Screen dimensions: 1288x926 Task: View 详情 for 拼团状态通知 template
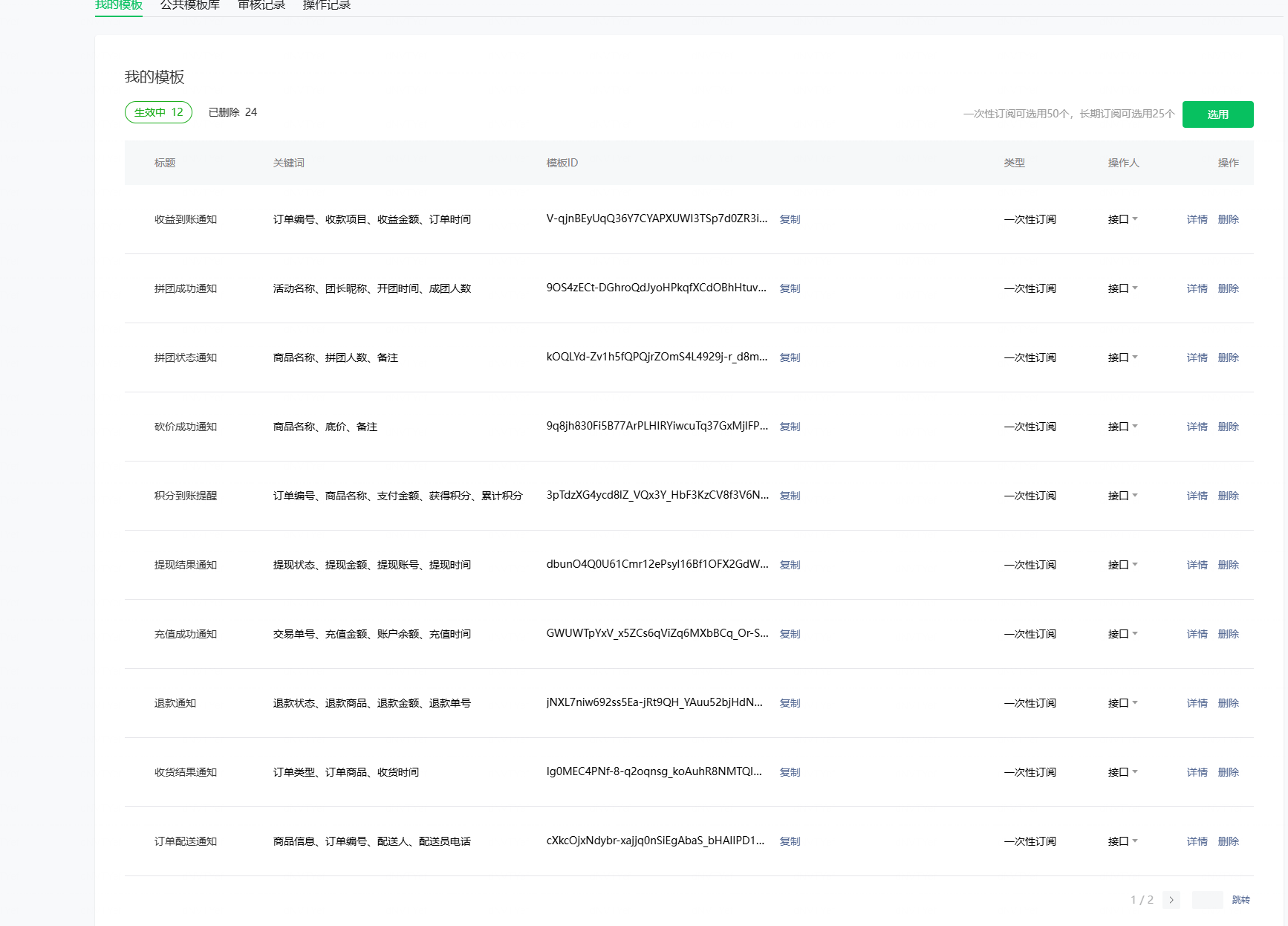pyautogui.click(x=1197, y=357)
